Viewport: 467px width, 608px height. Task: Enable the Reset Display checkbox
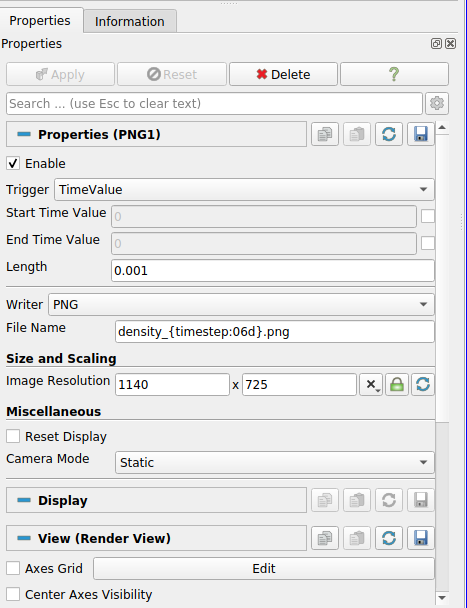(13, 436)
